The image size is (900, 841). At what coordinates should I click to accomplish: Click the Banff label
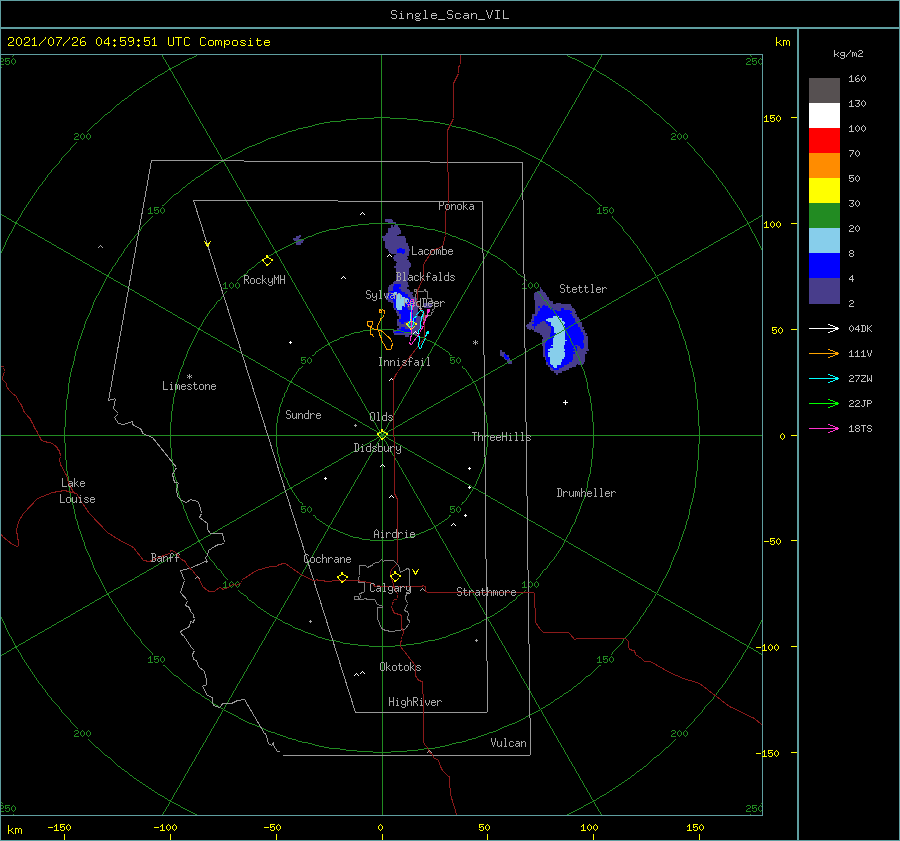(x=165, y=558)
